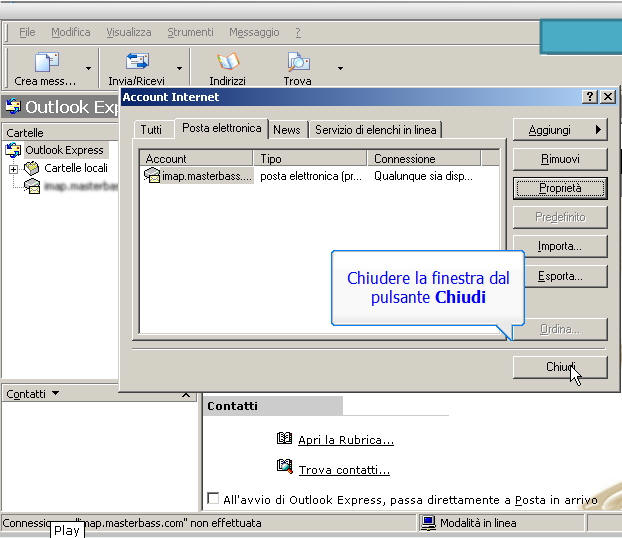Image resolution: width=622 pixels, height=538 pixels.
Task: Click the Trova contatti icon
Action: tap(284, 467)
